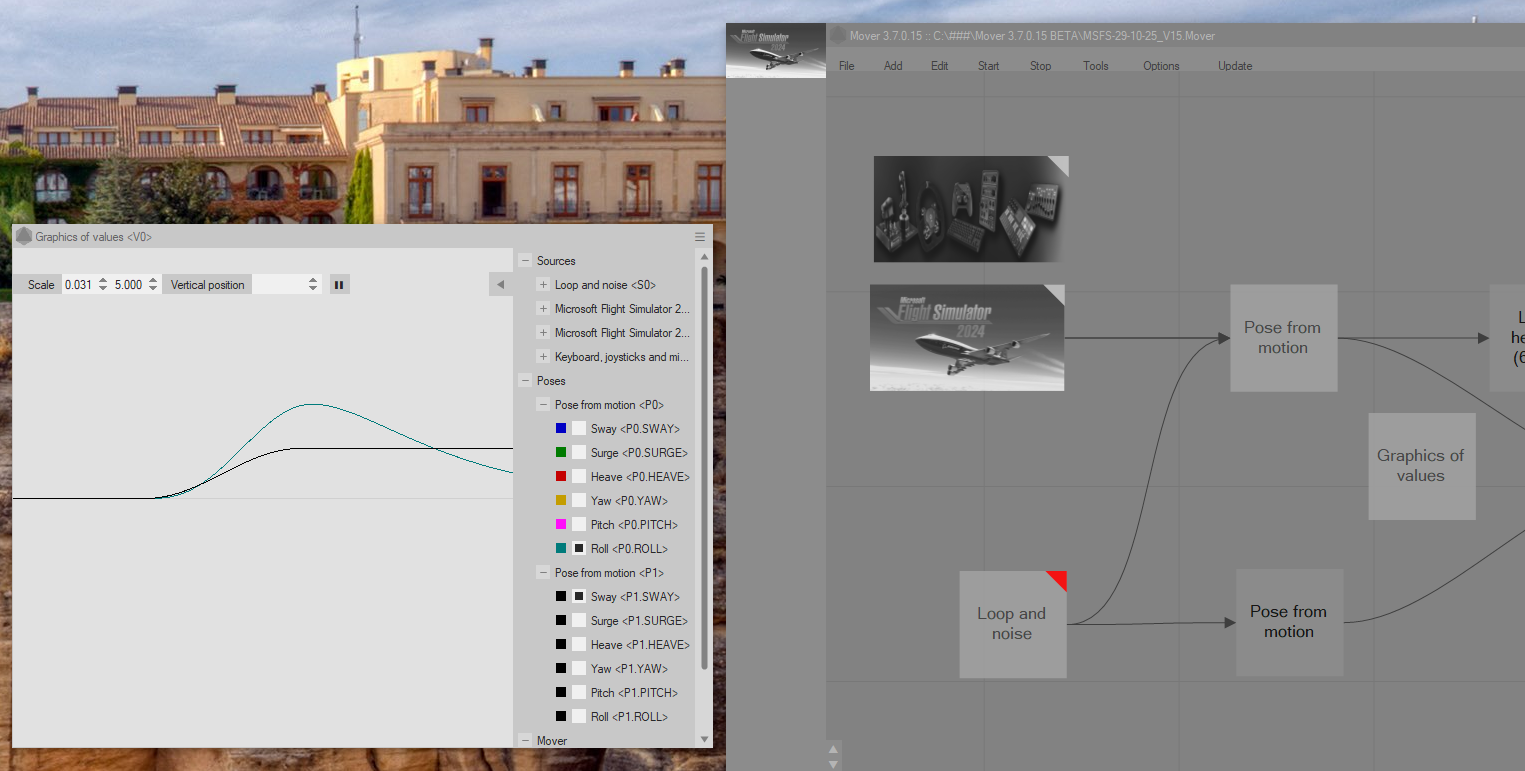Select the upper Pose from motion node
Viewport: 1525px width, 771px height.
pyautogui.click(x=1283, y=338)
